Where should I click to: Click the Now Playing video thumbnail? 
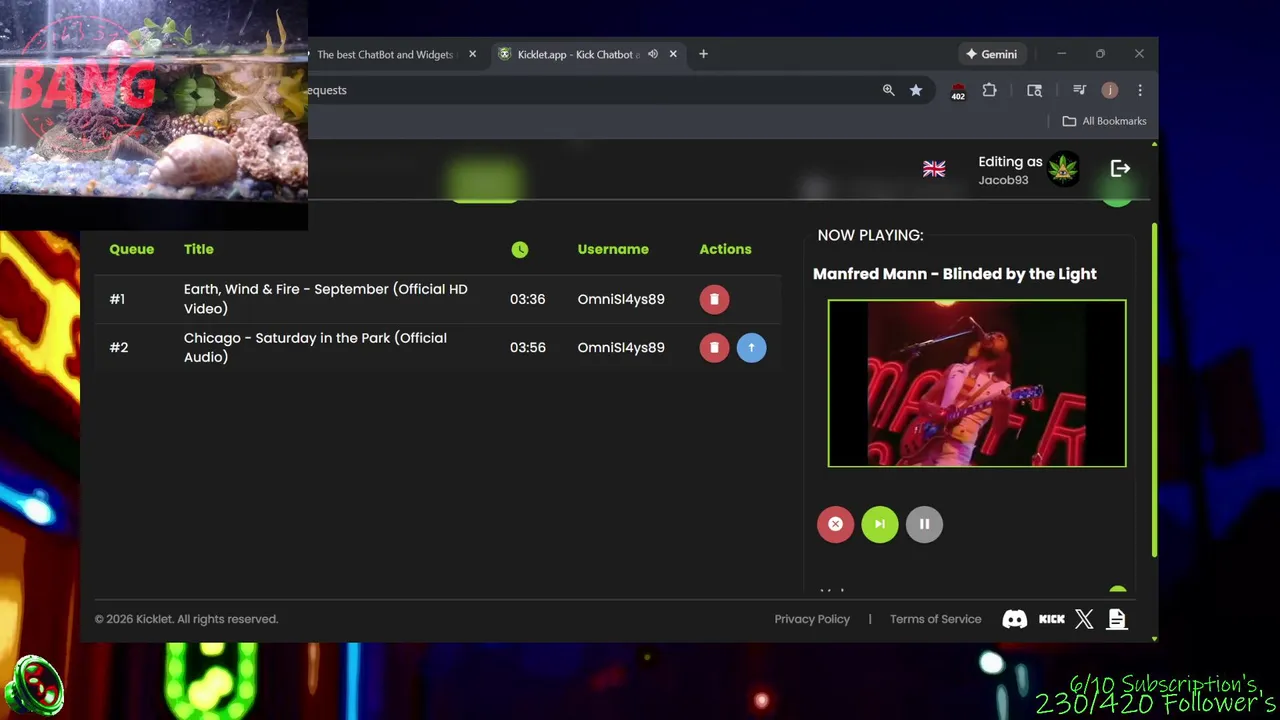coord(977,383)
